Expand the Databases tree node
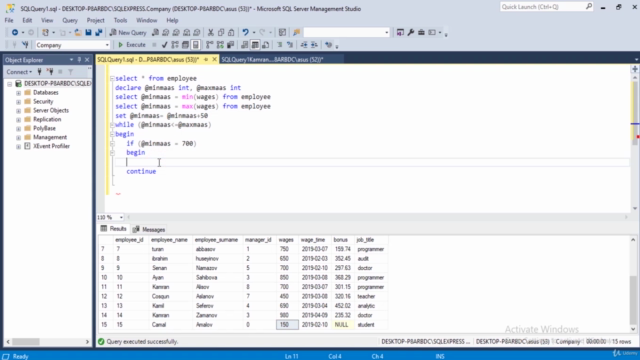The width and height of the screenshot is (640, 360). click(x=18, y=93)
